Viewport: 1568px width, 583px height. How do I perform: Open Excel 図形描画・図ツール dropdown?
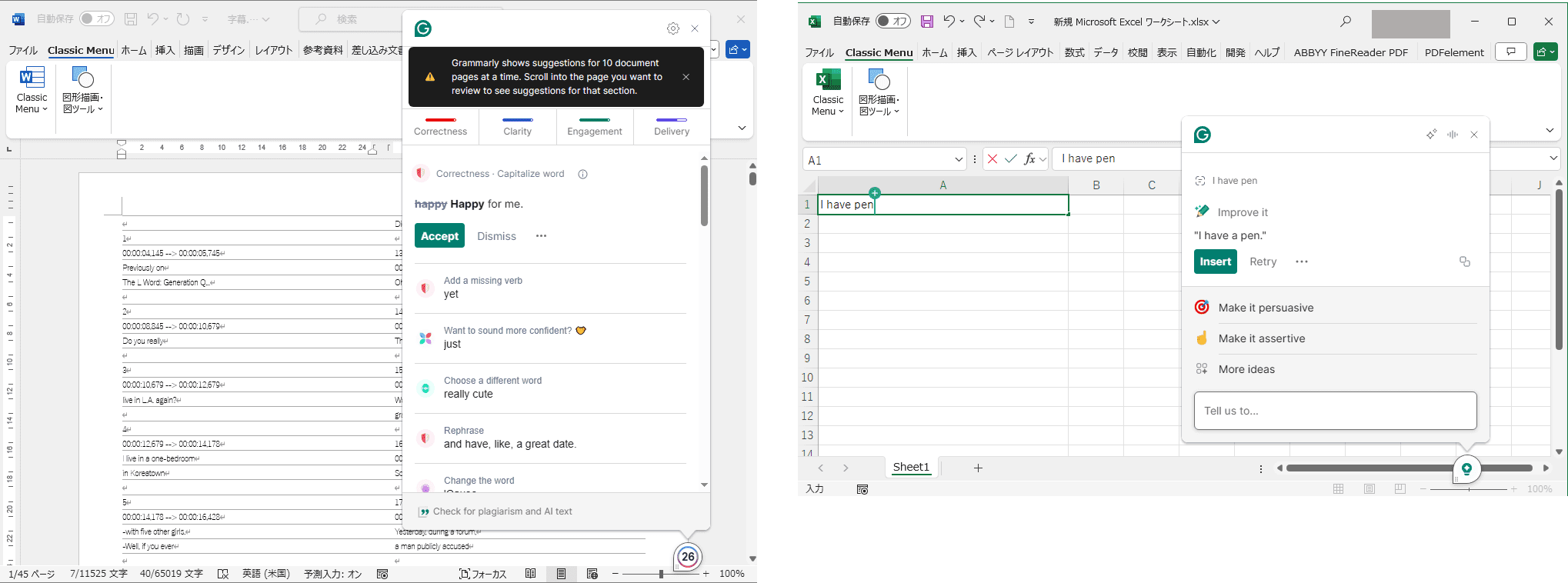tap(879, 93)
